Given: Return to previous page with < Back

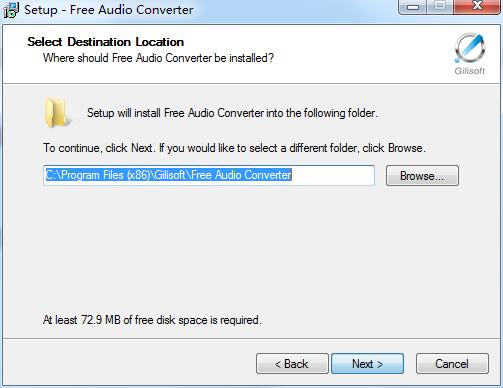Looking at the screenshot, I should point(292,364).
